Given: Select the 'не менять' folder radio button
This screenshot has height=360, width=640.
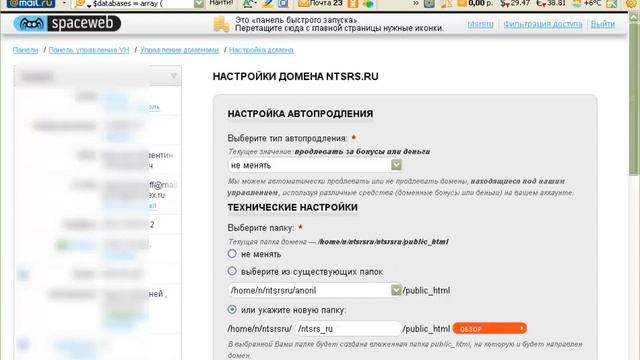Looking at the screenshot, I should (x=232, y=254).
